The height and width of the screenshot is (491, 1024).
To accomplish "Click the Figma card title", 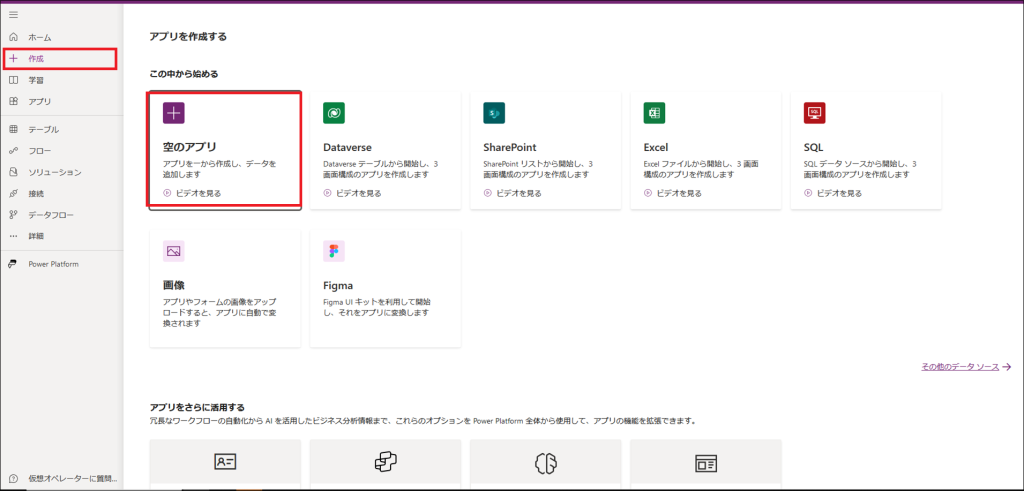I will 338,285.
